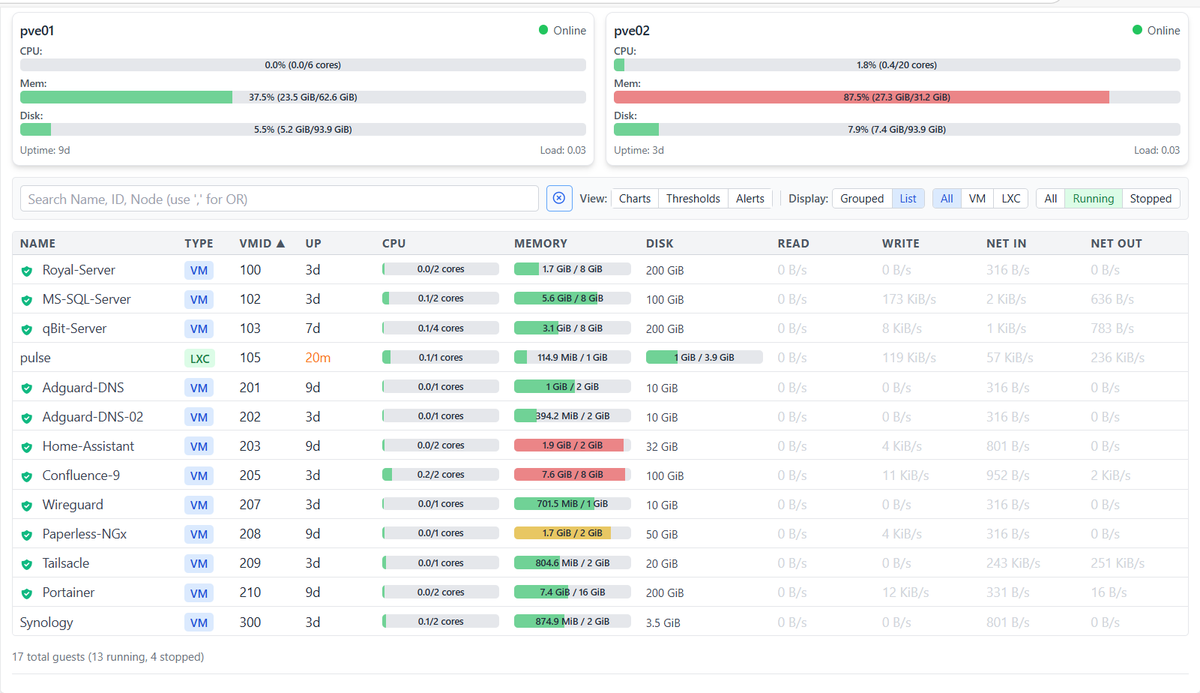Click the shield icon beside Adguard-DNS-02
1200x693 pixels.
[x=27, y=417]
